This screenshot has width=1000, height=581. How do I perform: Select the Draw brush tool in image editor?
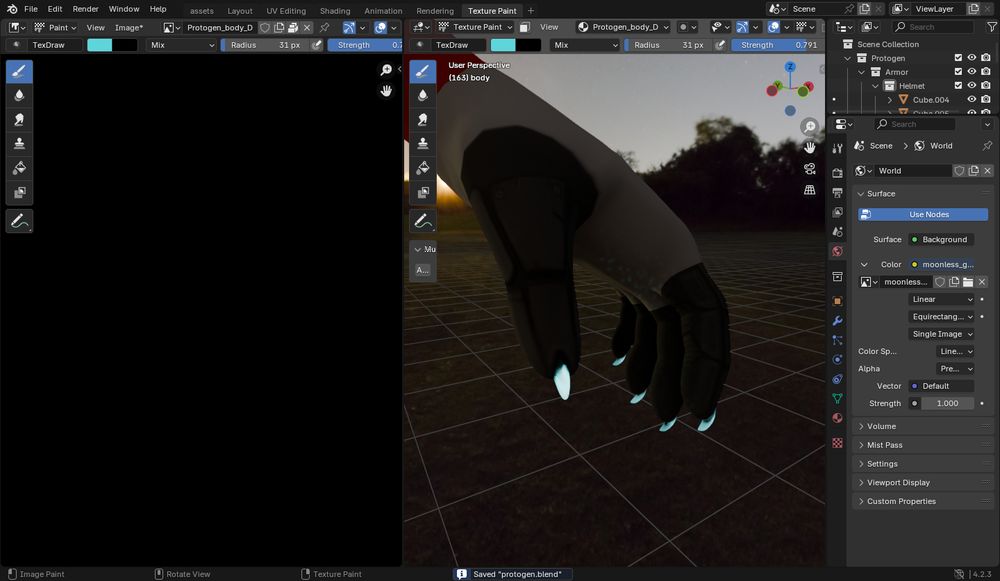tap(19, 71)
